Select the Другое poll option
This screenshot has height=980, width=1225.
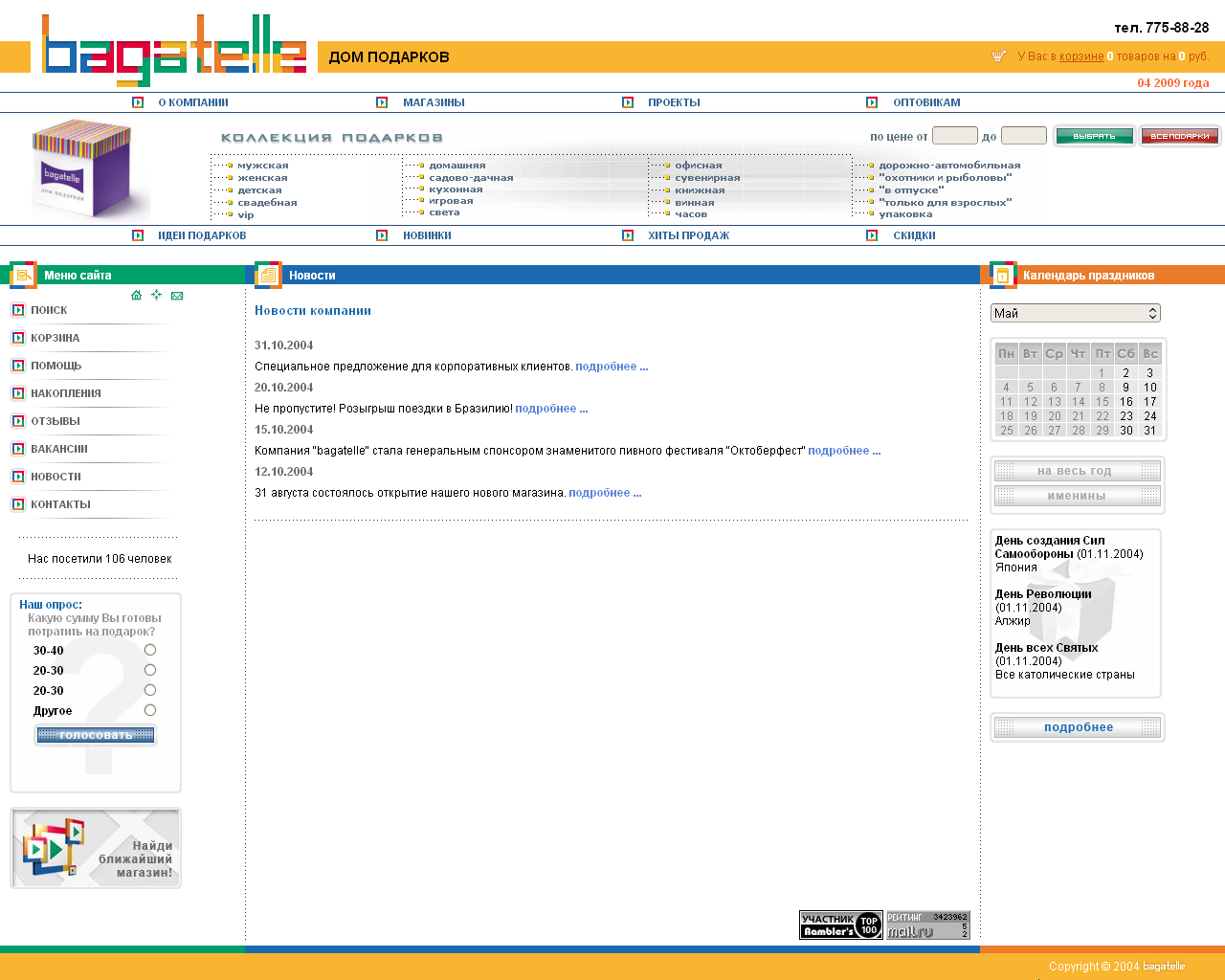point(150,710)
